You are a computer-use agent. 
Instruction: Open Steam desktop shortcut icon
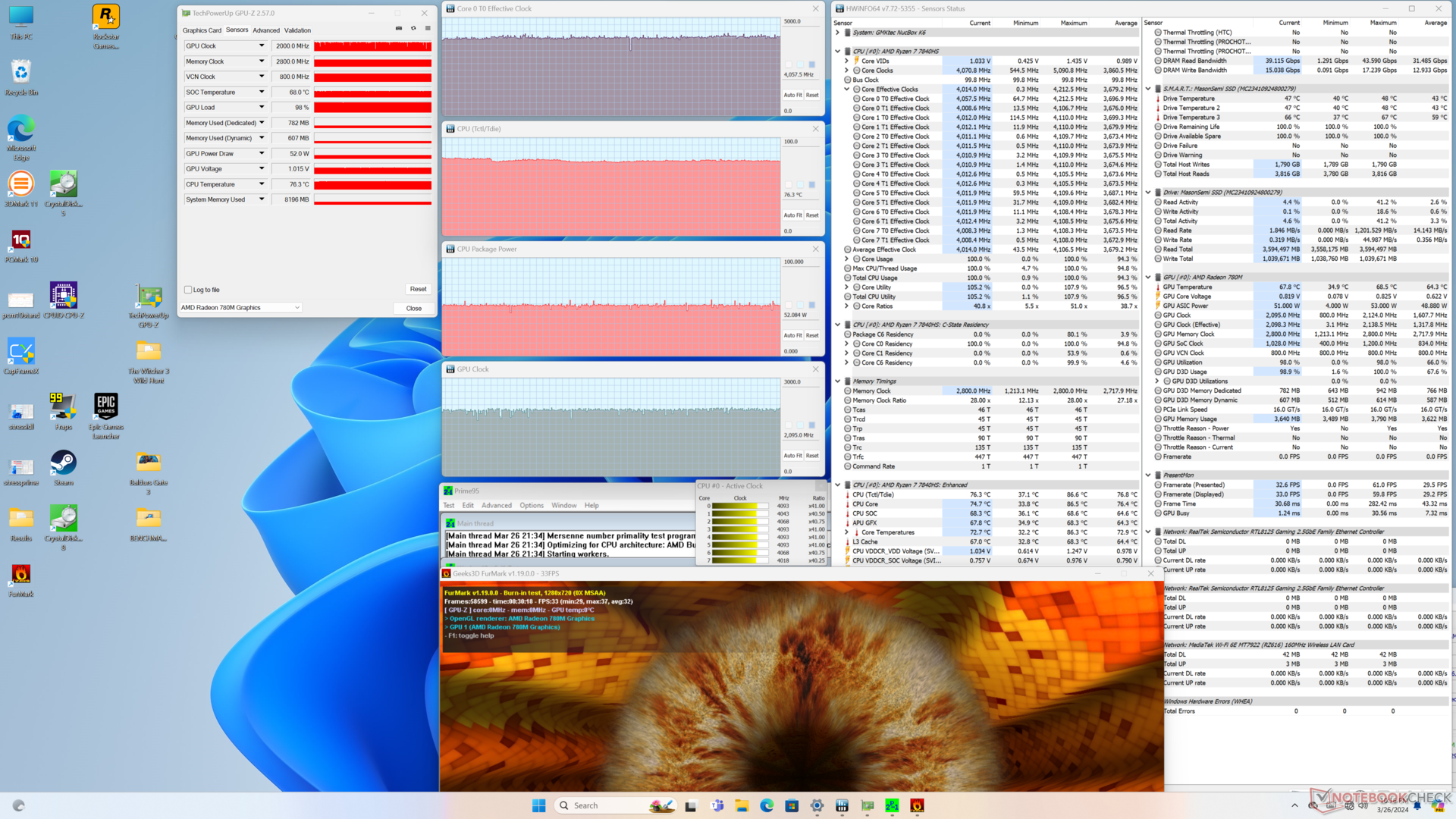tap(64, 463)
